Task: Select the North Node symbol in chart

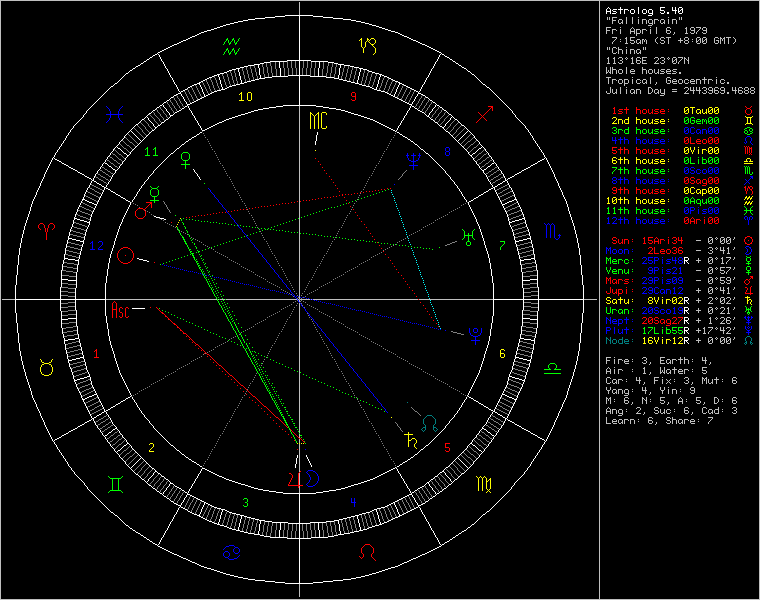Action: pos(429,423)
